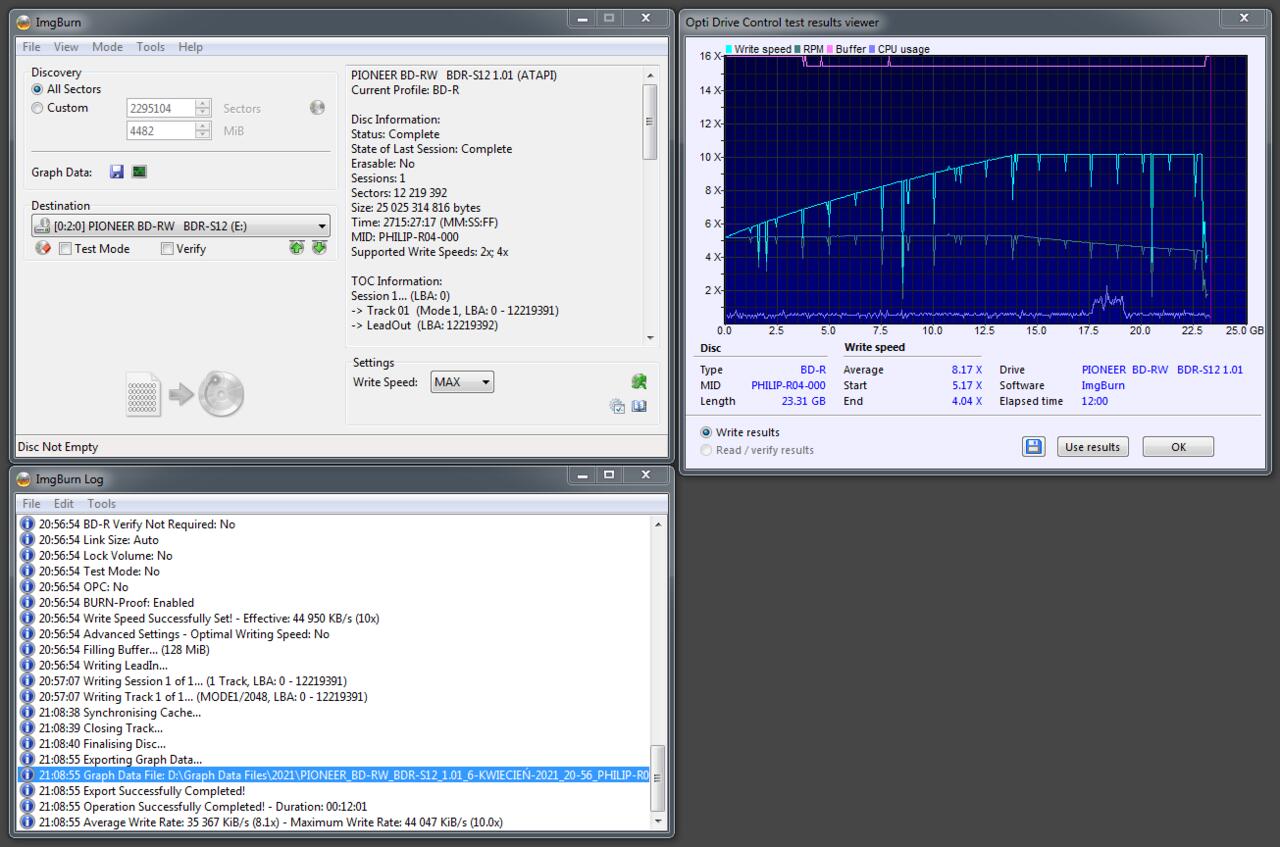Click the 'MID: PHILIP-R04-000' info line

point(405,237)
